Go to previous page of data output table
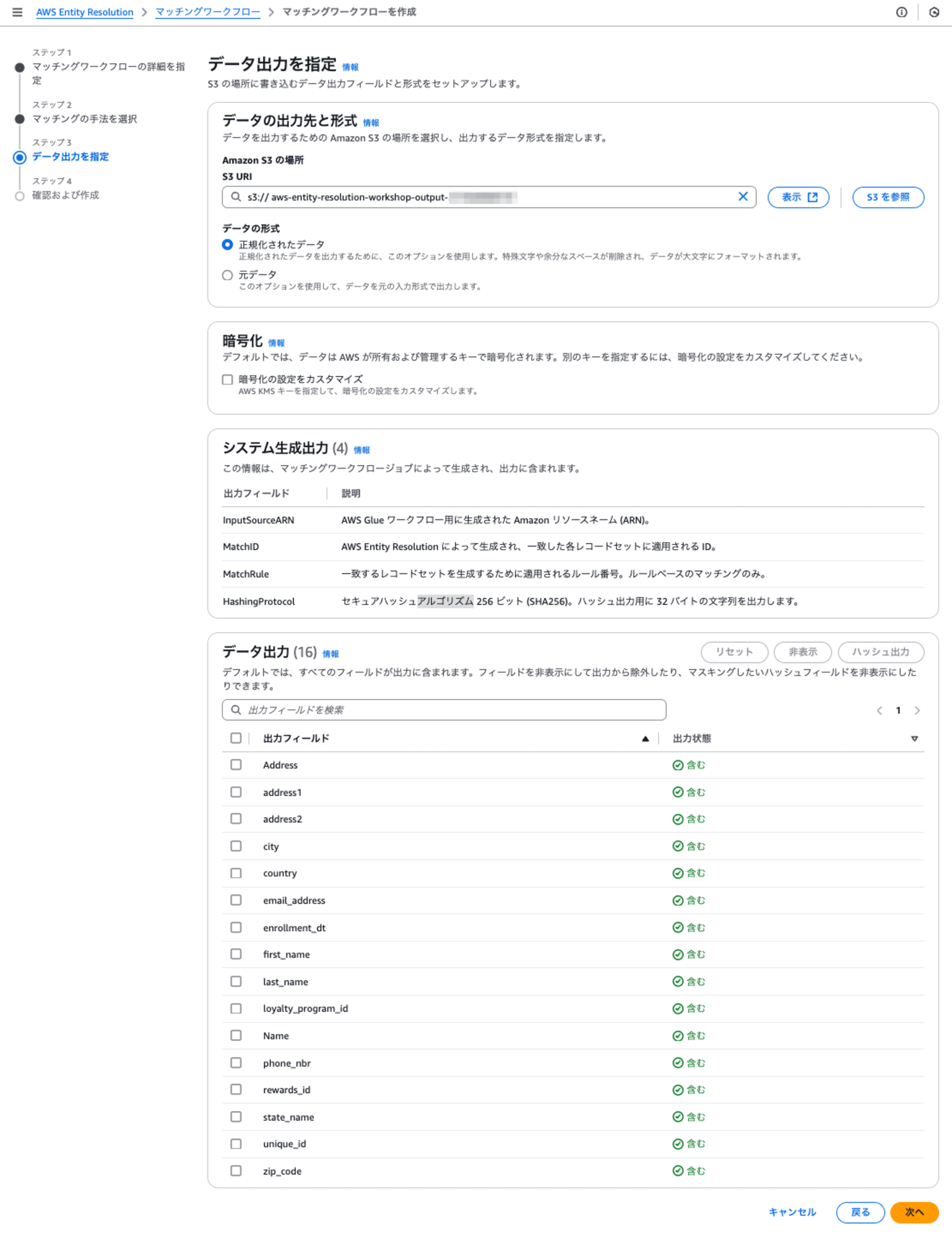 879,711
